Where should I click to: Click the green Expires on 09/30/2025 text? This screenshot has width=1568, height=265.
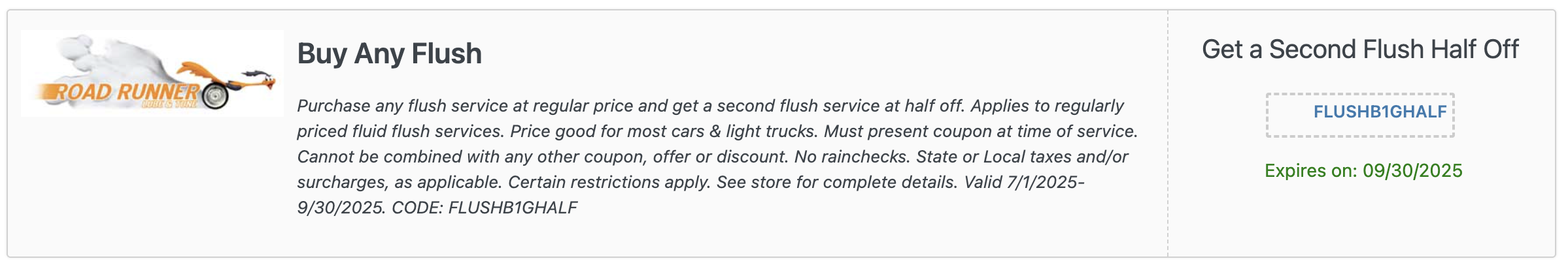[1363, 171]
